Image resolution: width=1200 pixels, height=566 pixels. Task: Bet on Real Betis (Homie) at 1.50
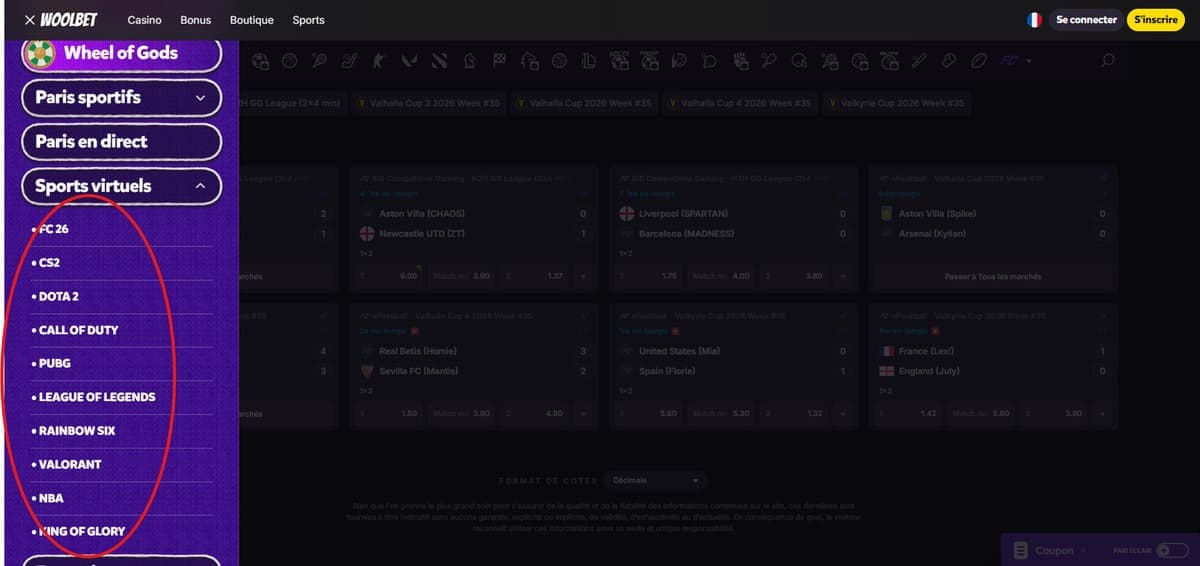[391, 413]
